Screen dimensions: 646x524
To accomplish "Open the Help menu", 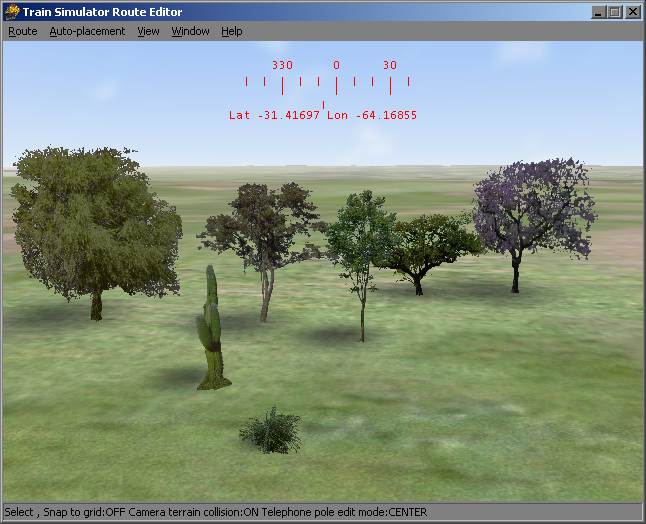I will (231, 31).
